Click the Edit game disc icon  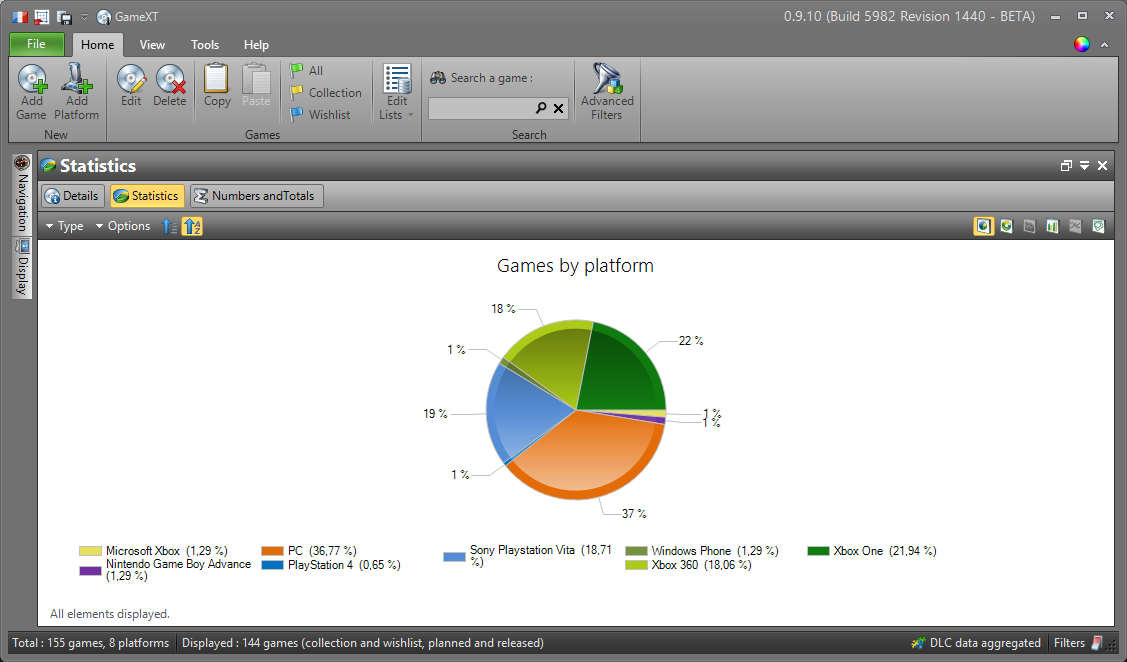(x=131, y=80)
